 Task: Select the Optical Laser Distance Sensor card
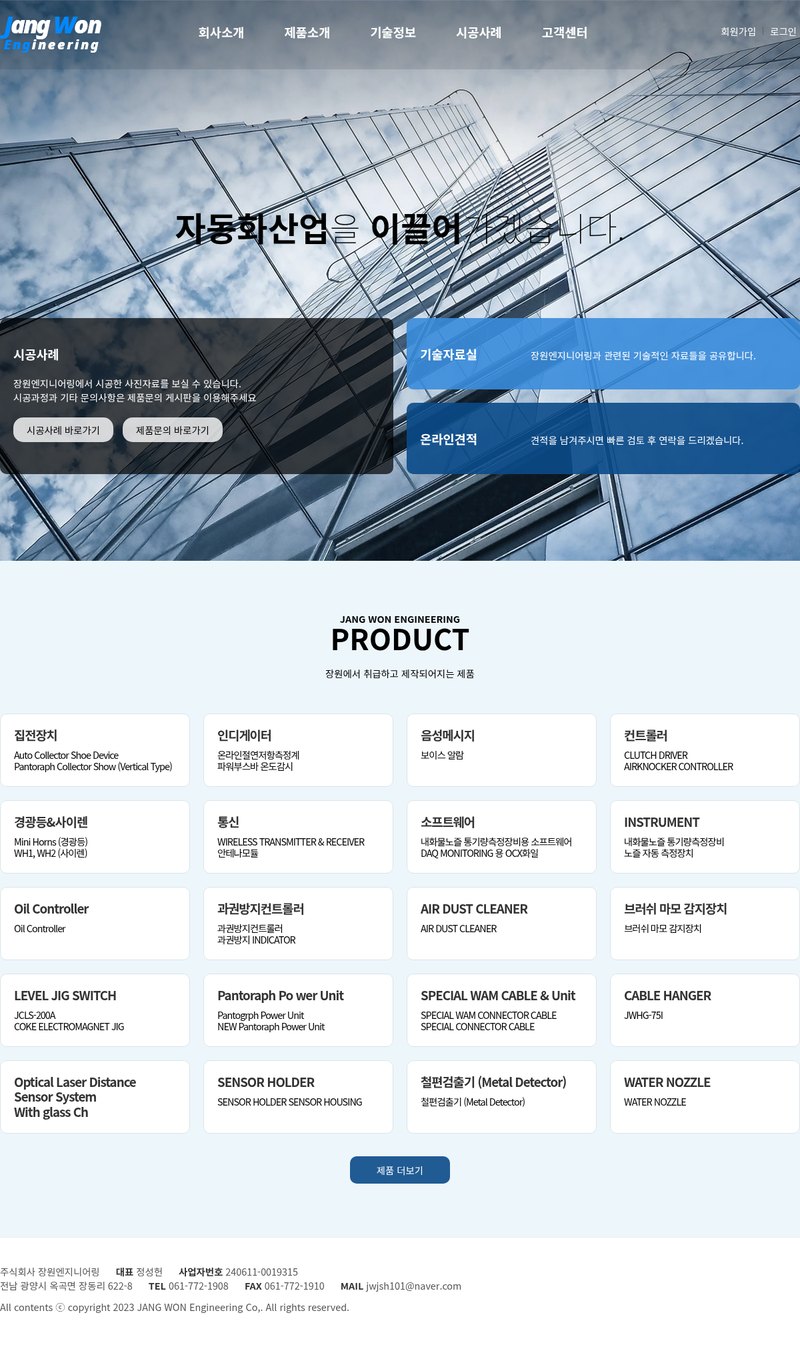pyautogui.click(x=95, y=1097)
